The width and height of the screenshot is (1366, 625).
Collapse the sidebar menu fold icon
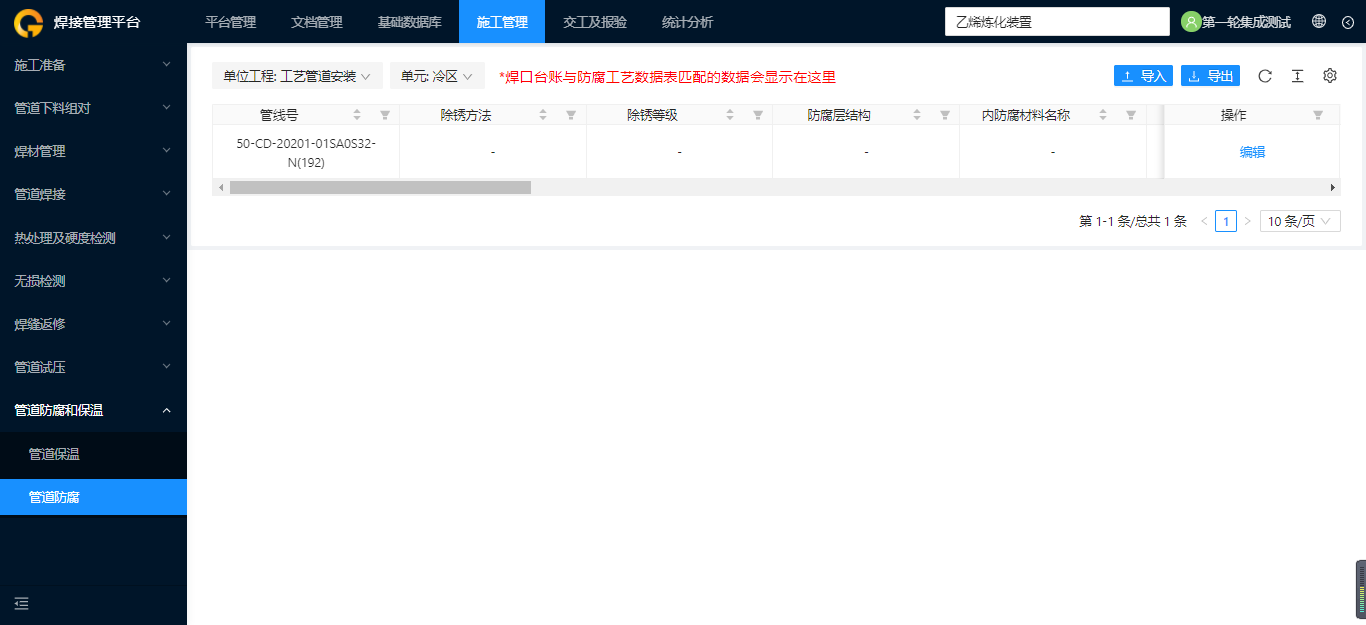(22, 603)
